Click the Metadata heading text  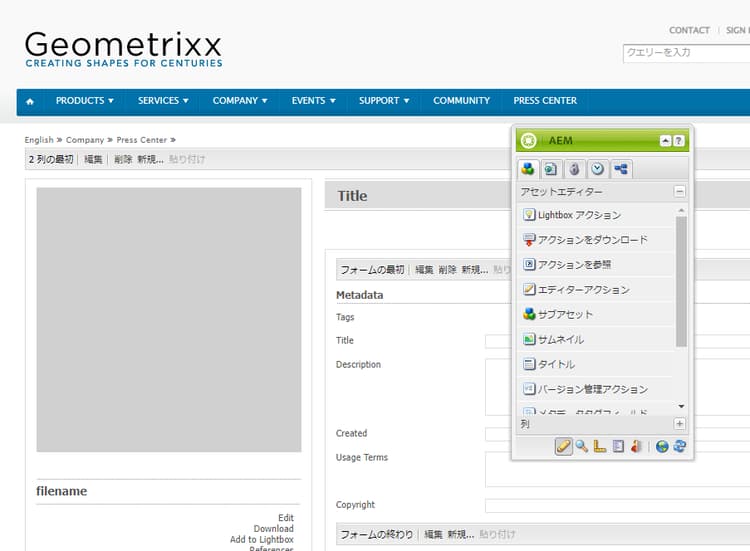360,295
